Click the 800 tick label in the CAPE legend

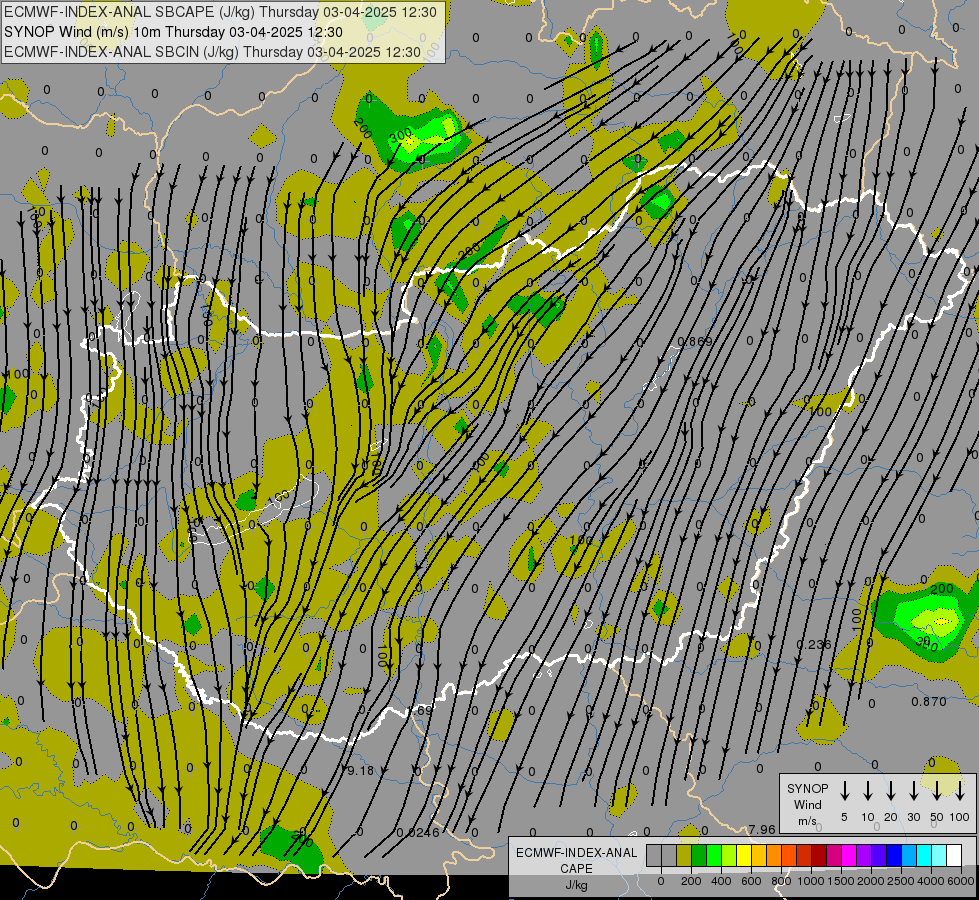click(x=781, y=881)
